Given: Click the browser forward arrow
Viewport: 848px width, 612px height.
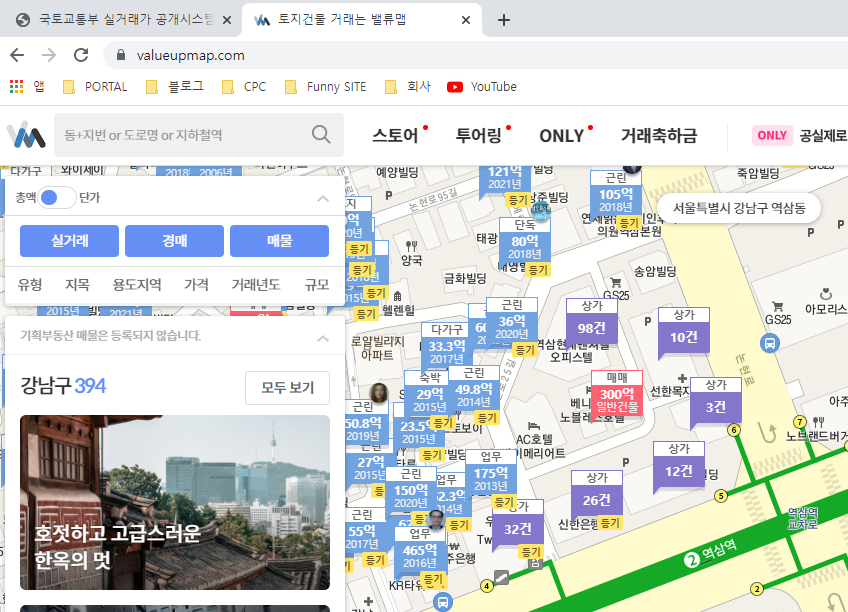Looking at the screenshot, I should 49,55.
